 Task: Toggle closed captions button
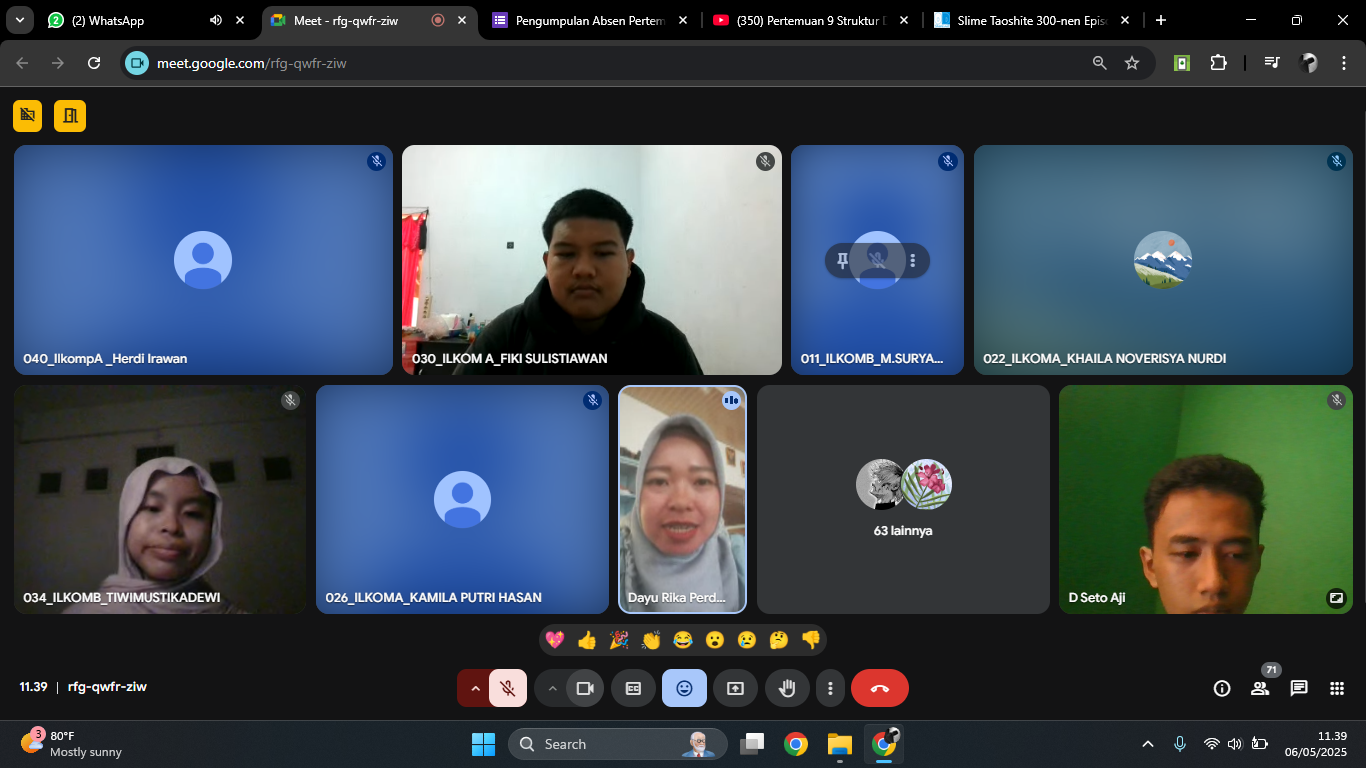(x=633, y=688)
